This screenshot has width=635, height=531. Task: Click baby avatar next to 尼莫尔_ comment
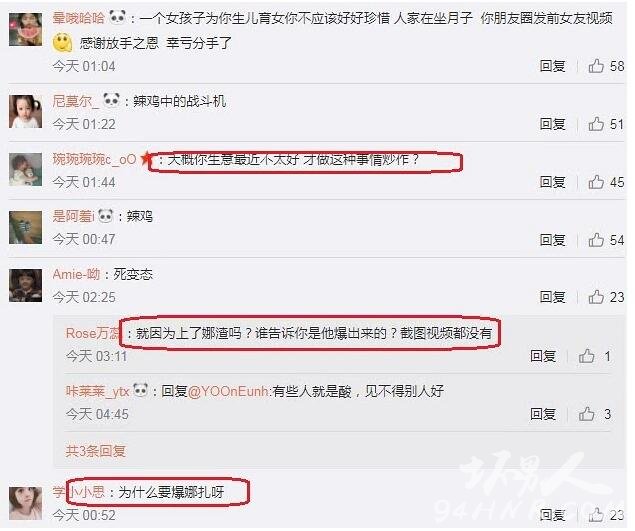point(26,111)
